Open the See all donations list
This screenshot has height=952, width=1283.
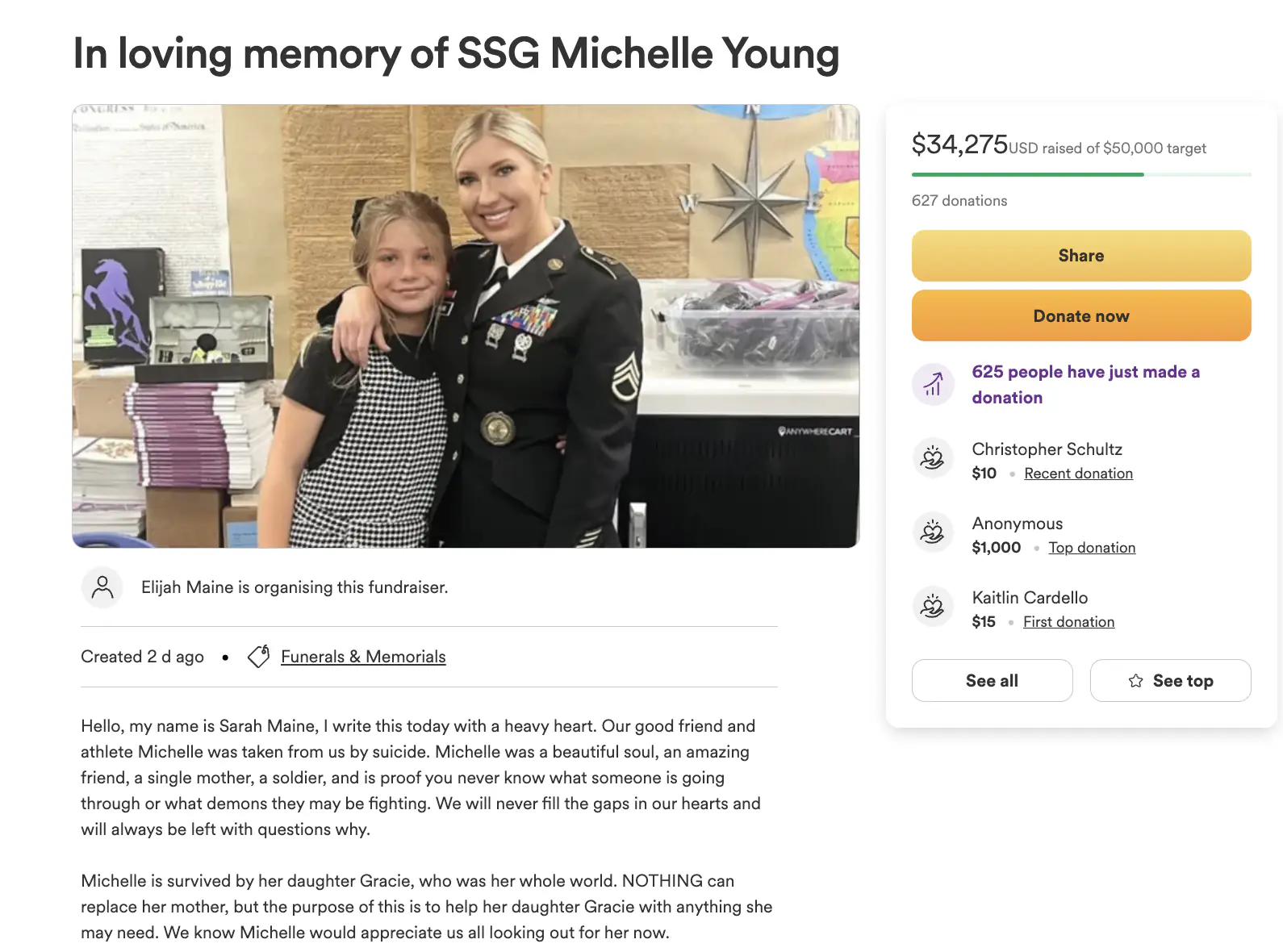tap(992, 681)
